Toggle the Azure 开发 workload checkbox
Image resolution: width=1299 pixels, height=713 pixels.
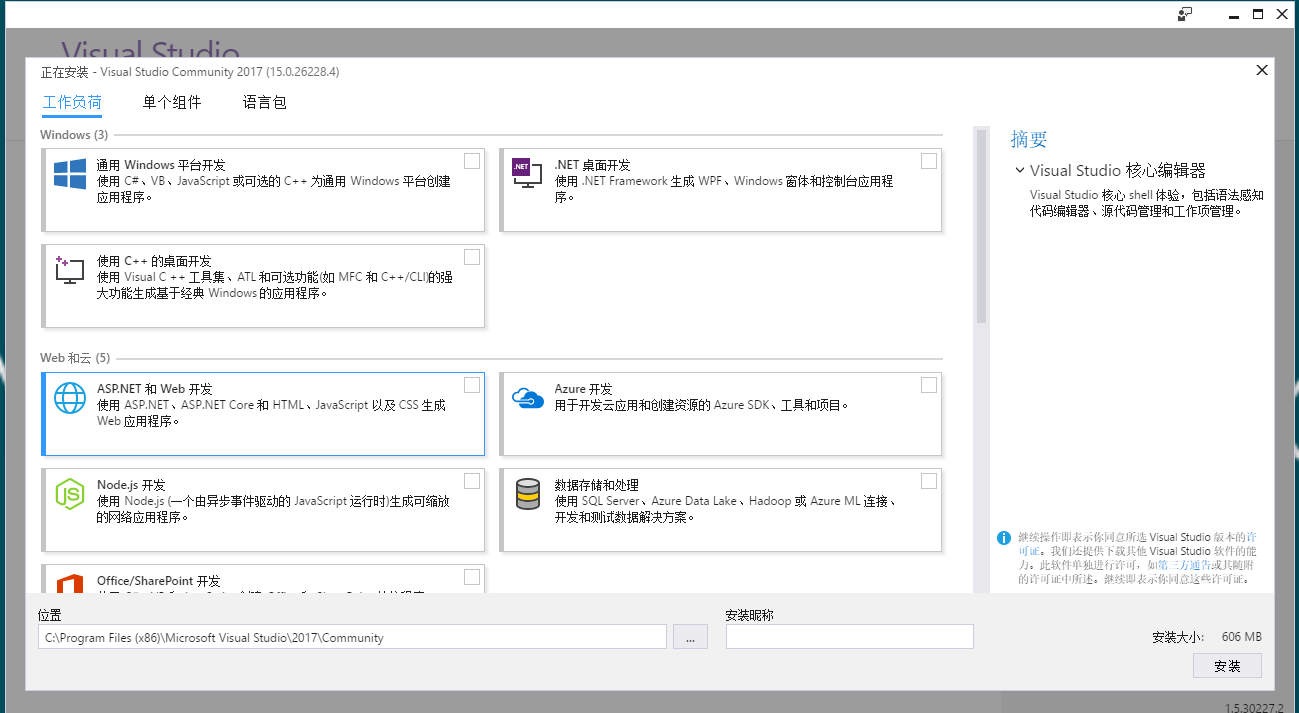(x=929, y=385)
